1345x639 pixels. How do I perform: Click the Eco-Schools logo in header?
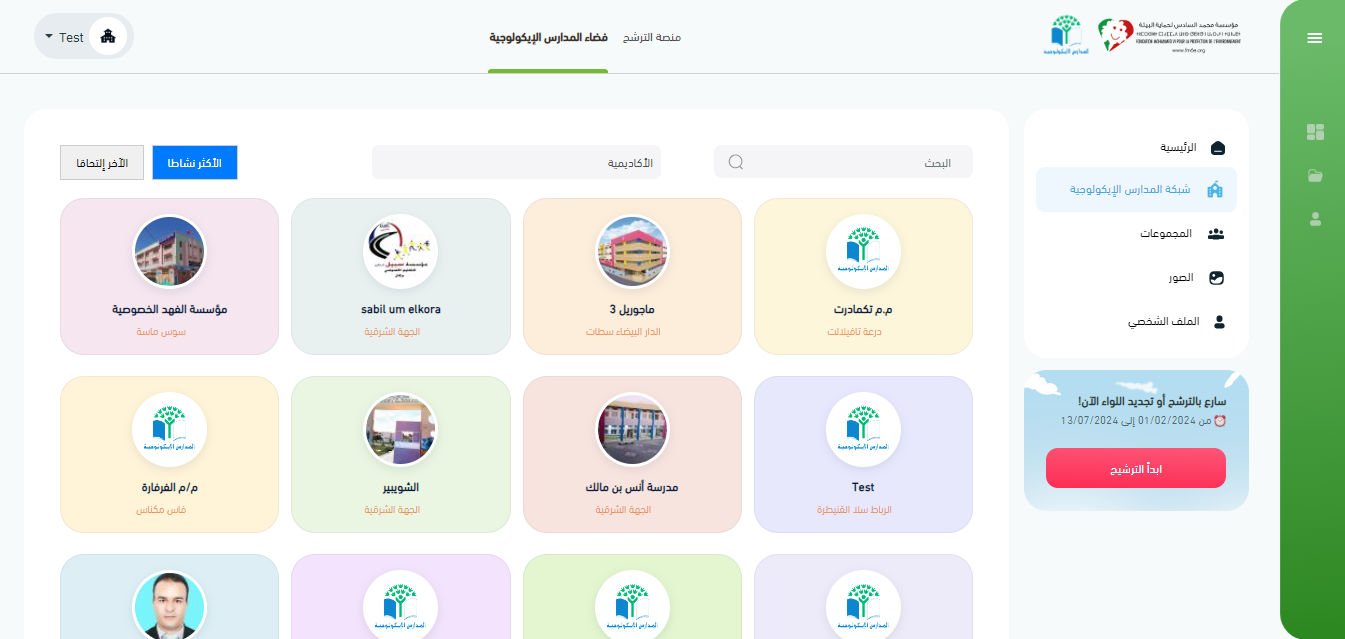[x=1066, y=35]
